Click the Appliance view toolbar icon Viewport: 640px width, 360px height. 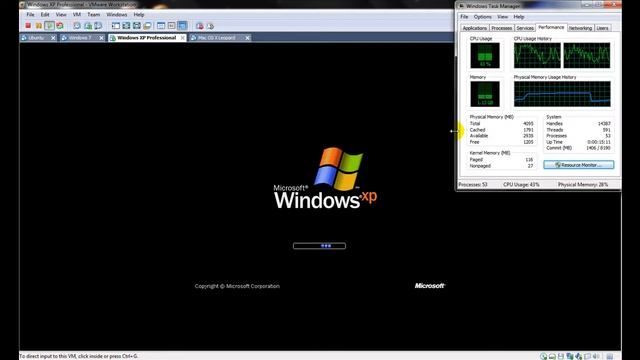[x=171, y=26]
